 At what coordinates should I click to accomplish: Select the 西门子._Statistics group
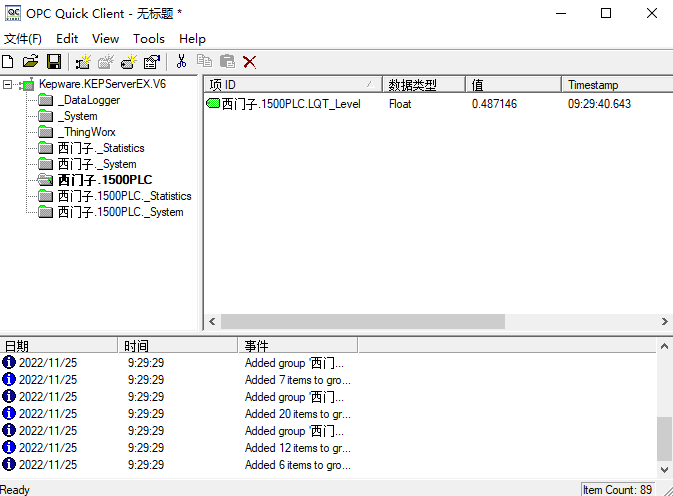coord(101,148)
